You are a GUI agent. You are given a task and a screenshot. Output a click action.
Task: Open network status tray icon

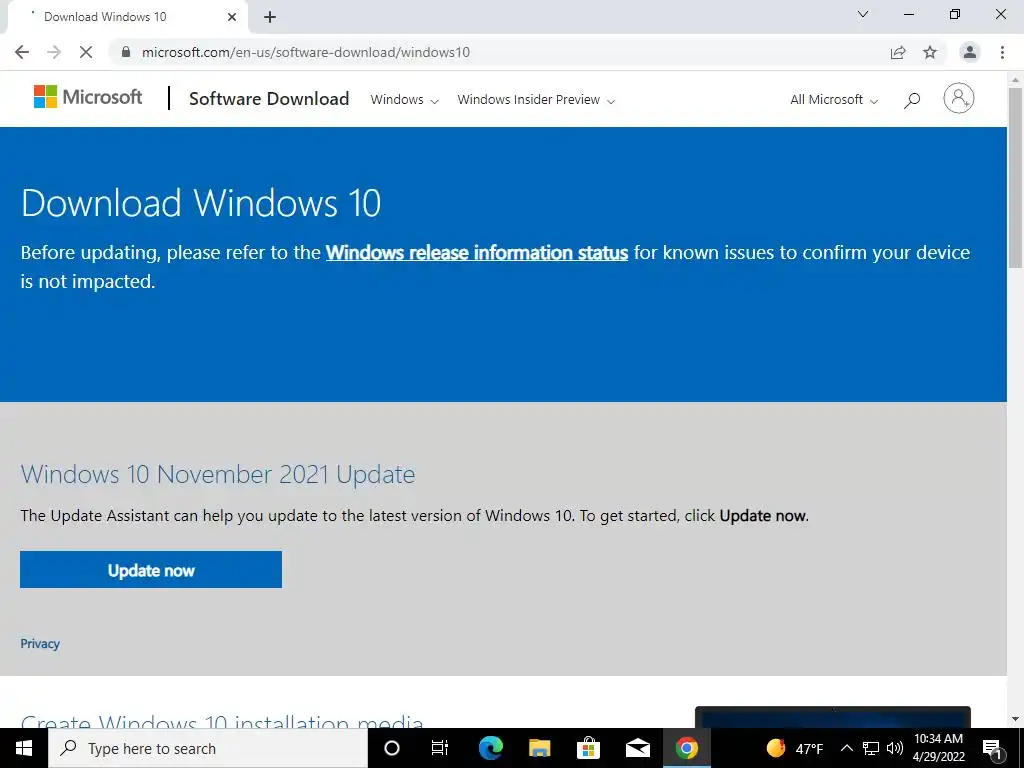[x=871, y=748]
